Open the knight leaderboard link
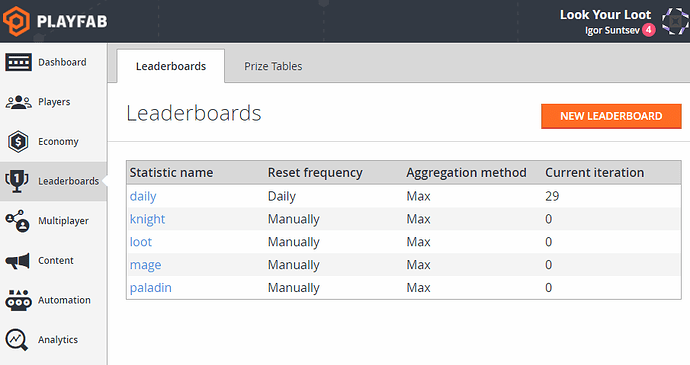Viewport: 690px width, 365px height. click(x=147, y=219)
